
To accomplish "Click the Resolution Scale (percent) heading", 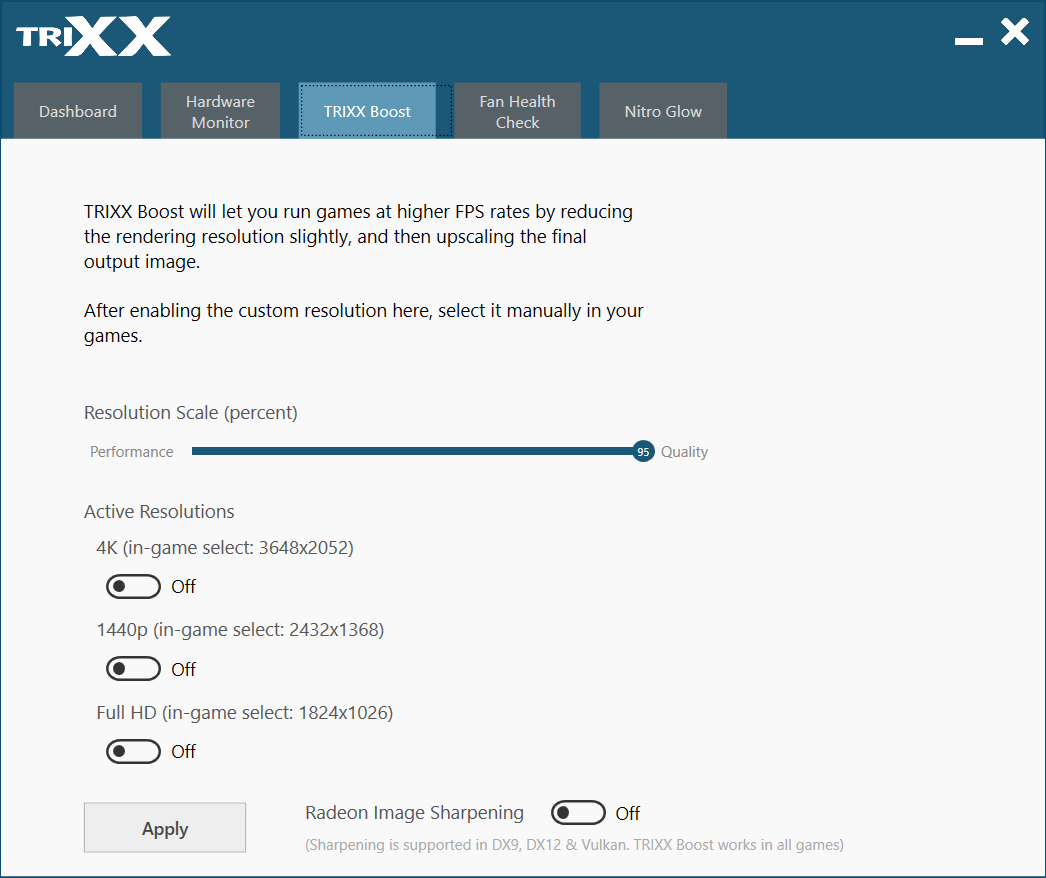I will pos(191,413).
